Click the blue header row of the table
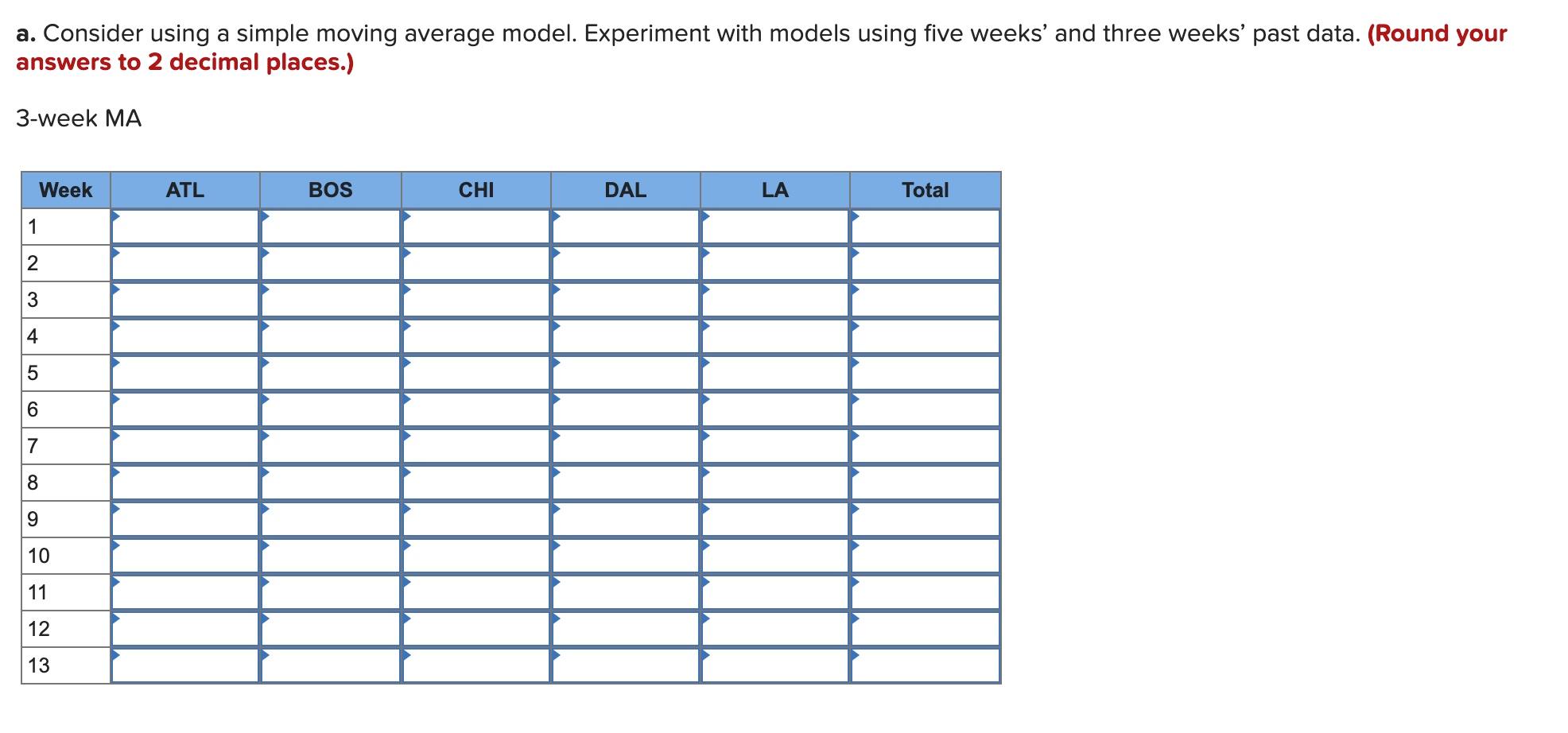Image resolution: width=1568 pixels, height=733 pixels. coord(477,190)
